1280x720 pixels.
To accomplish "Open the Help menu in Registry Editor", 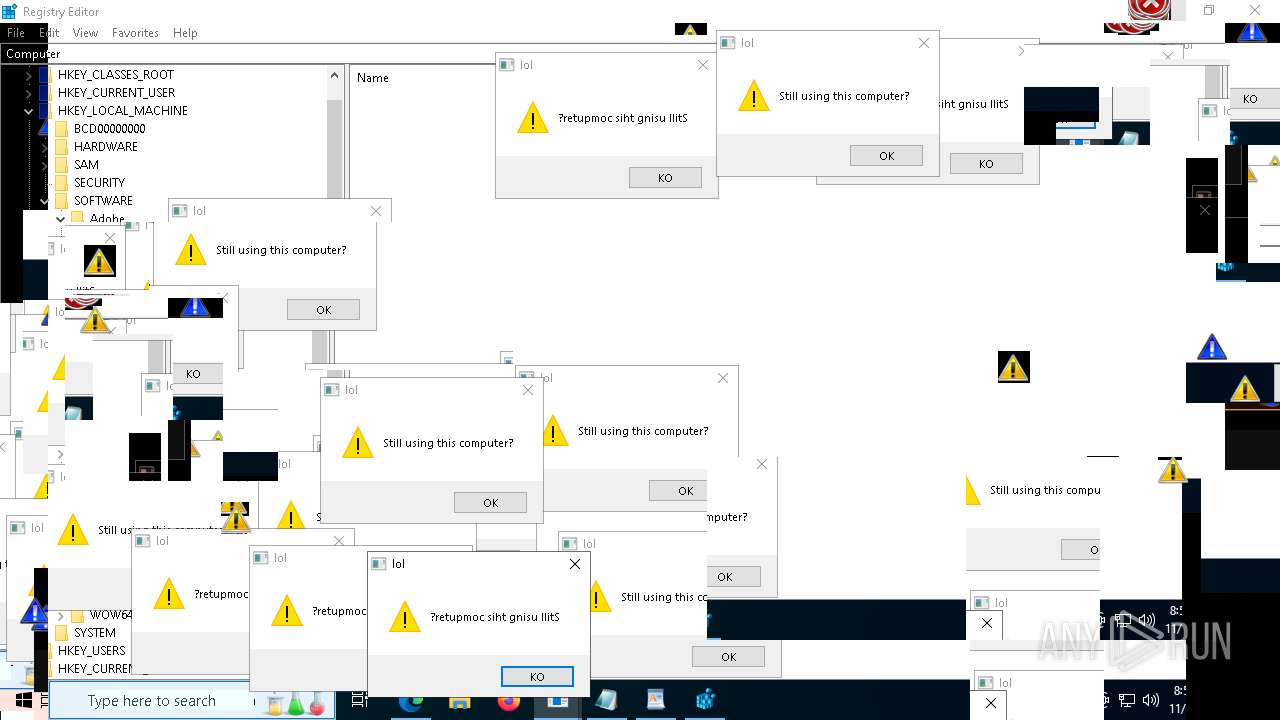I will [185, 33].
